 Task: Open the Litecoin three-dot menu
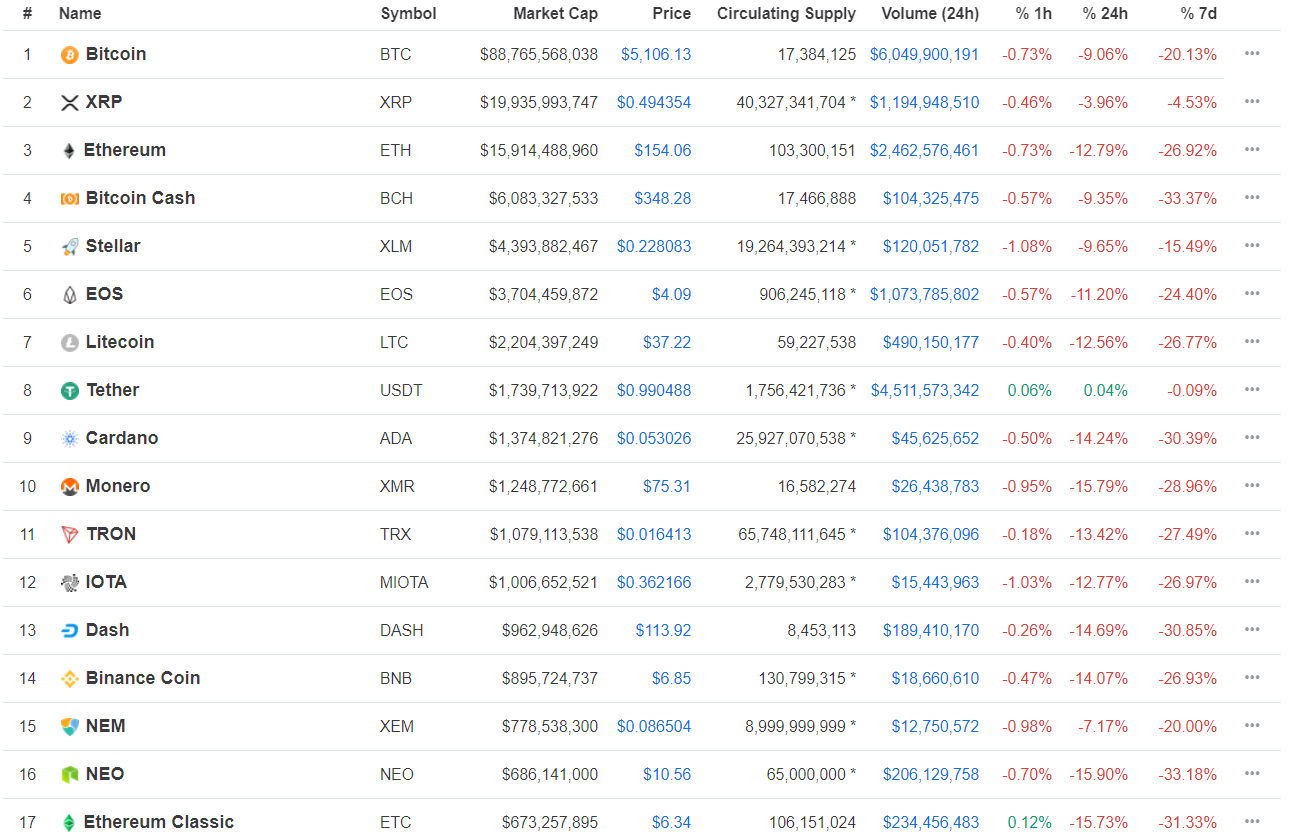[x=1252, y=341]
